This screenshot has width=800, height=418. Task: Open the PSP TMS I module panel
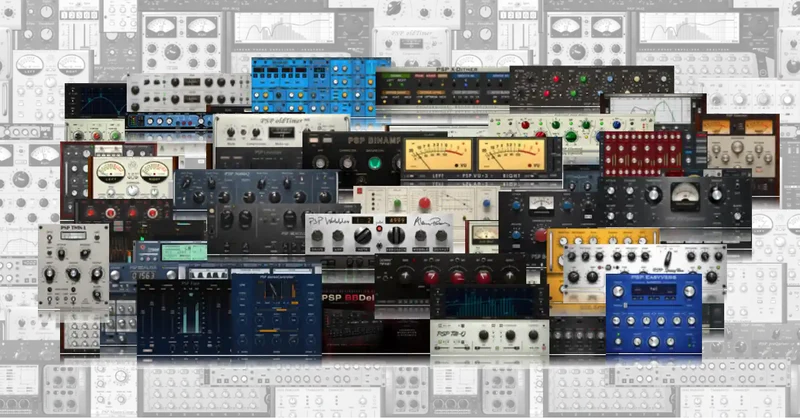point(73,265)
